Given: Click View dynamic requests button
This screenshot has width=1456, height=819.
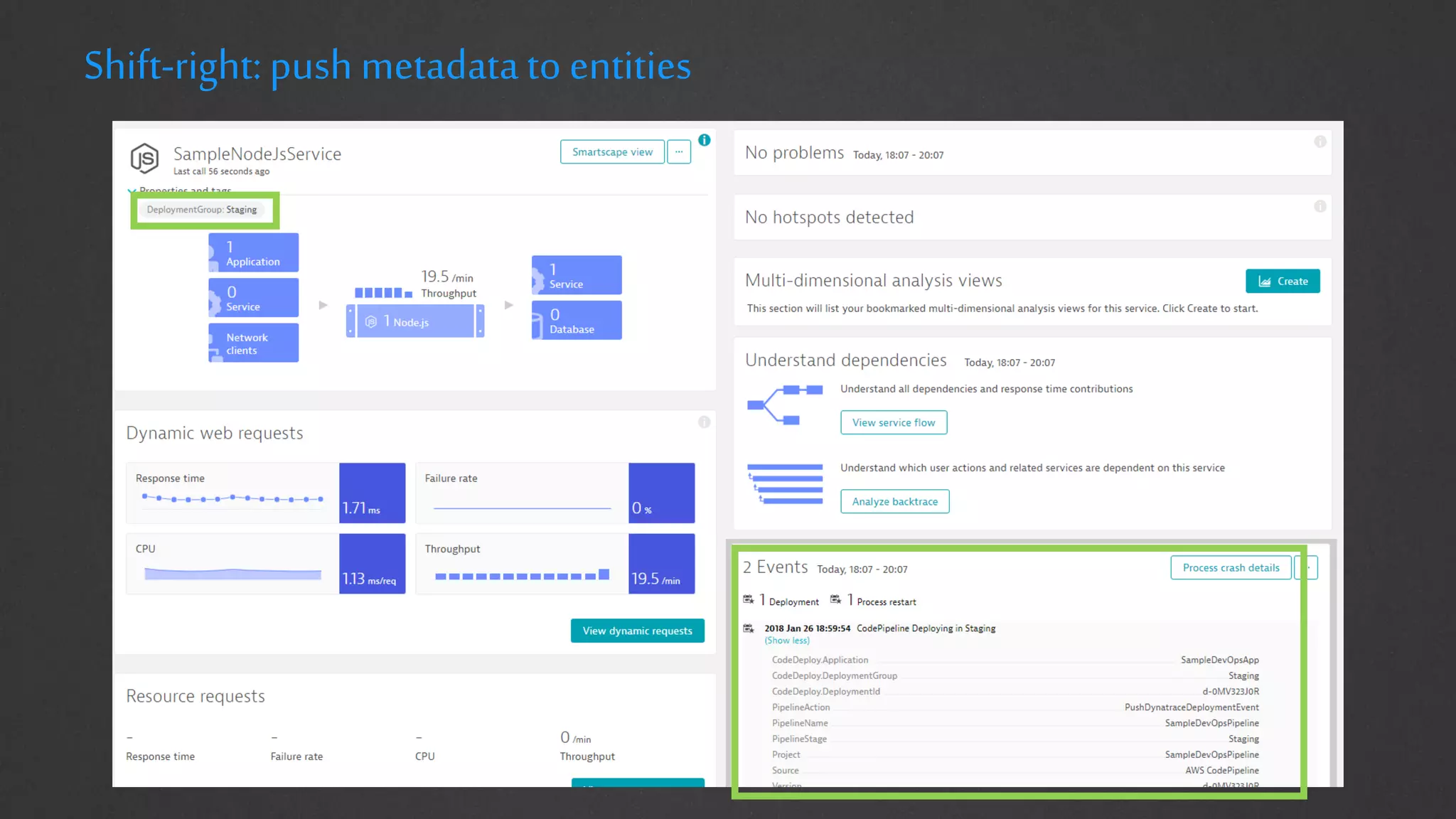Looking at the screenshot, I should coord(637,631).
